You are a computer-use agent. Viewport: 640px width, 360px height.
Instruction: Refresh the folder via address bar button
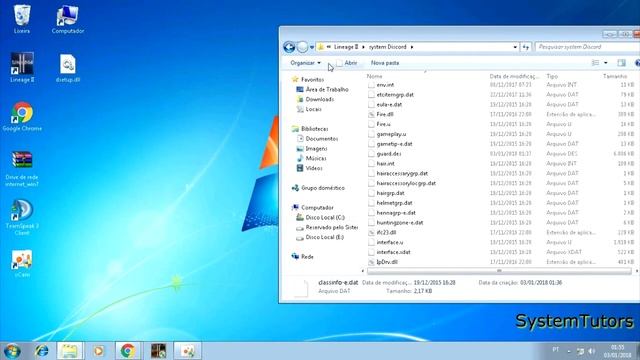(x=526, y=47)
